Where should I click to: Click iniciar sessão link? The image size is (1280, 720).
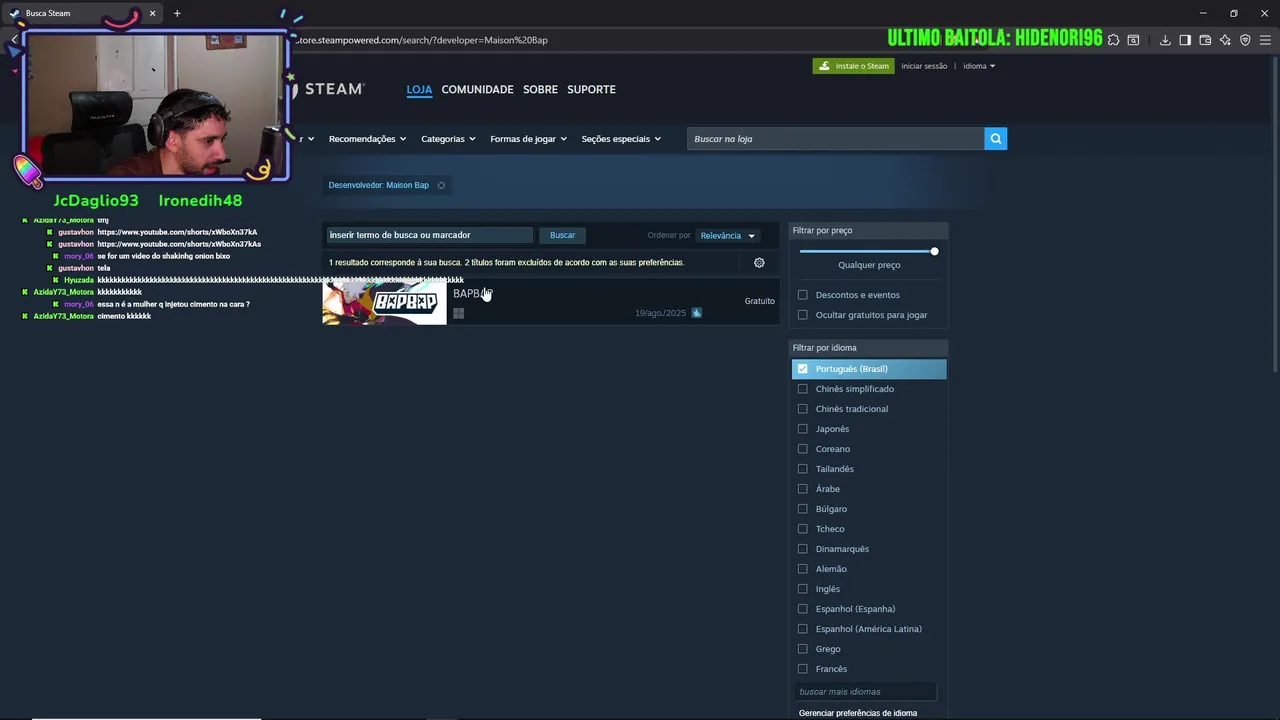click(924, 66)
